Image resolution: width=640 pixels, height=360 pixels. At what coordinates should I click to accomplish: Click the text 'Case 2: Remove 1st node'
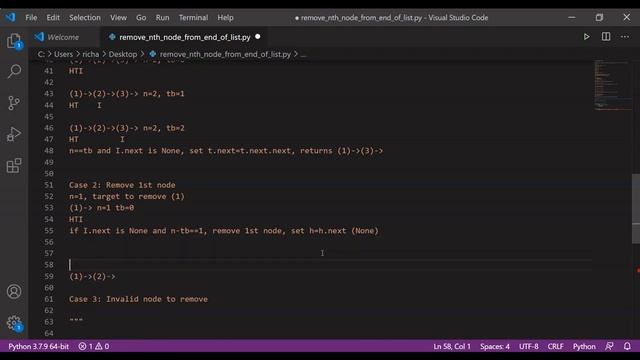pyautogui.click(x=122, y=185)
